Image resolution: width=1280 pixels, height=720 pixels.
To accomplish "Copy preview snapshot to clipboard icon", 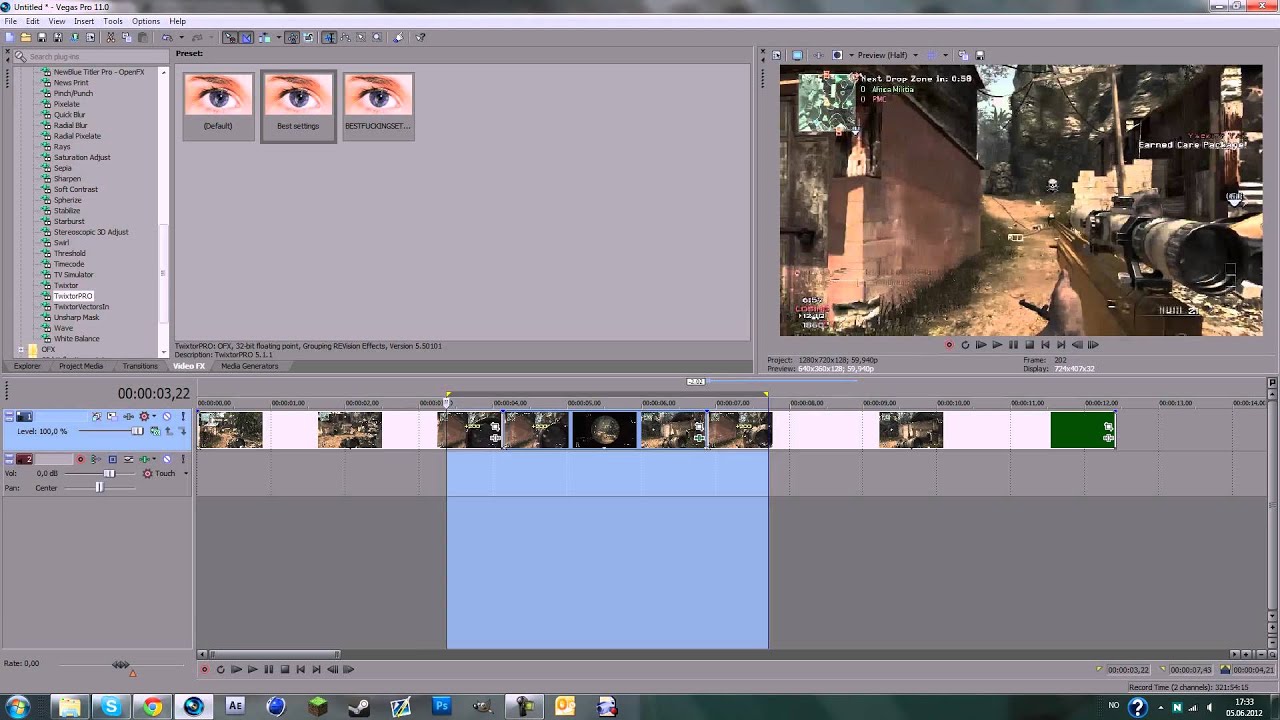I will [963, 55].
